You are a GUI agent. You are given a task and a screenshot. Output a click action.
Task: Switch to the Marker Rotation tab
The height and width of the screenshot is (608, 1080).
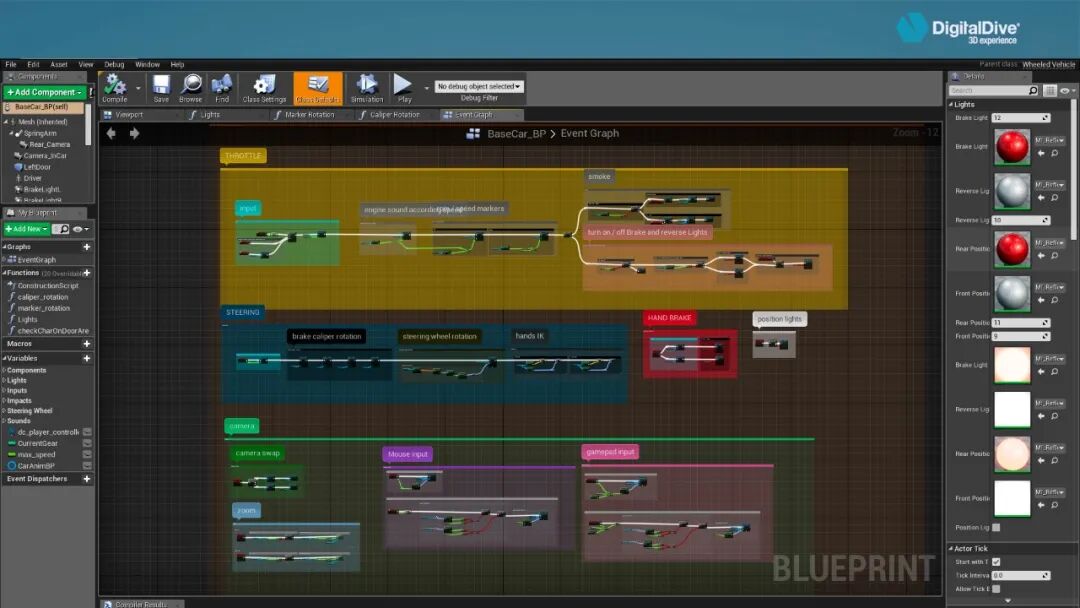click(x=309, y=115)
